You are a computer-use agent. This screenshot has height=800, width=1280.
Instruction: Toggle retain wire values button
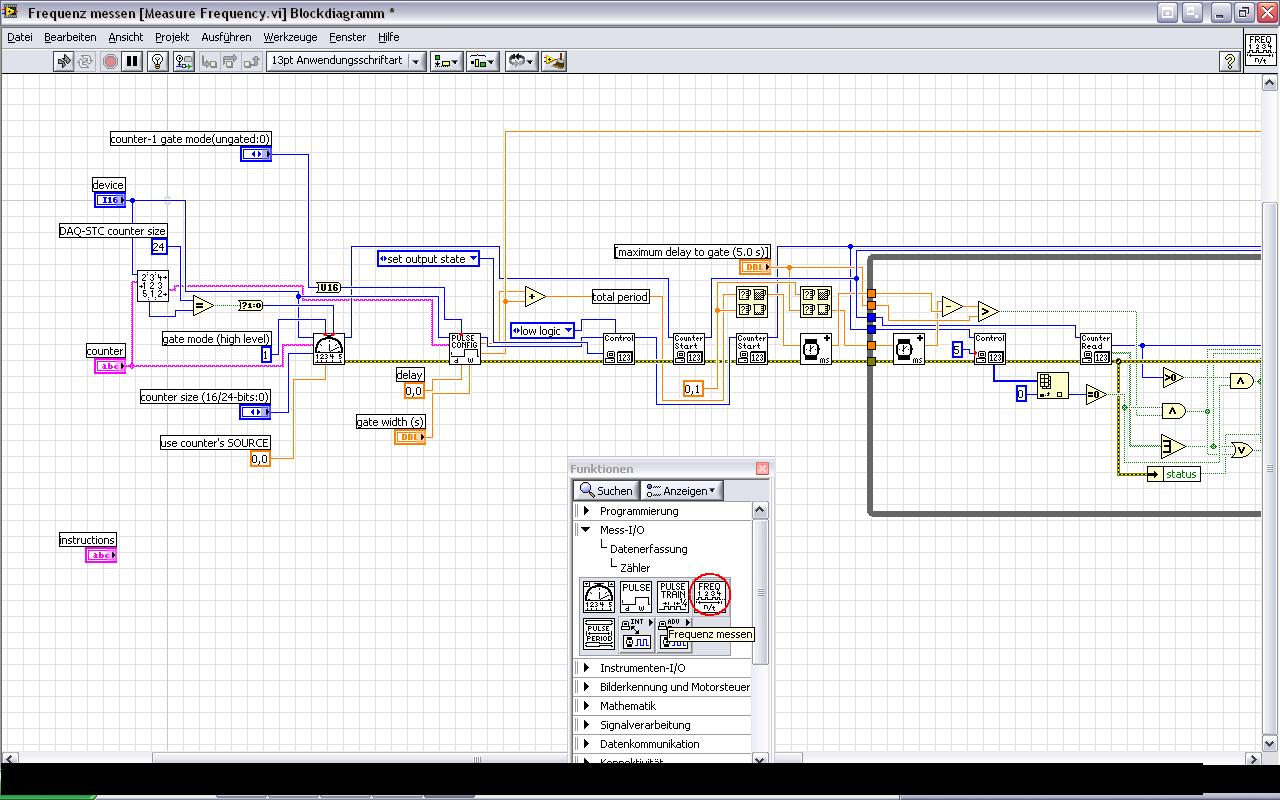183,61
